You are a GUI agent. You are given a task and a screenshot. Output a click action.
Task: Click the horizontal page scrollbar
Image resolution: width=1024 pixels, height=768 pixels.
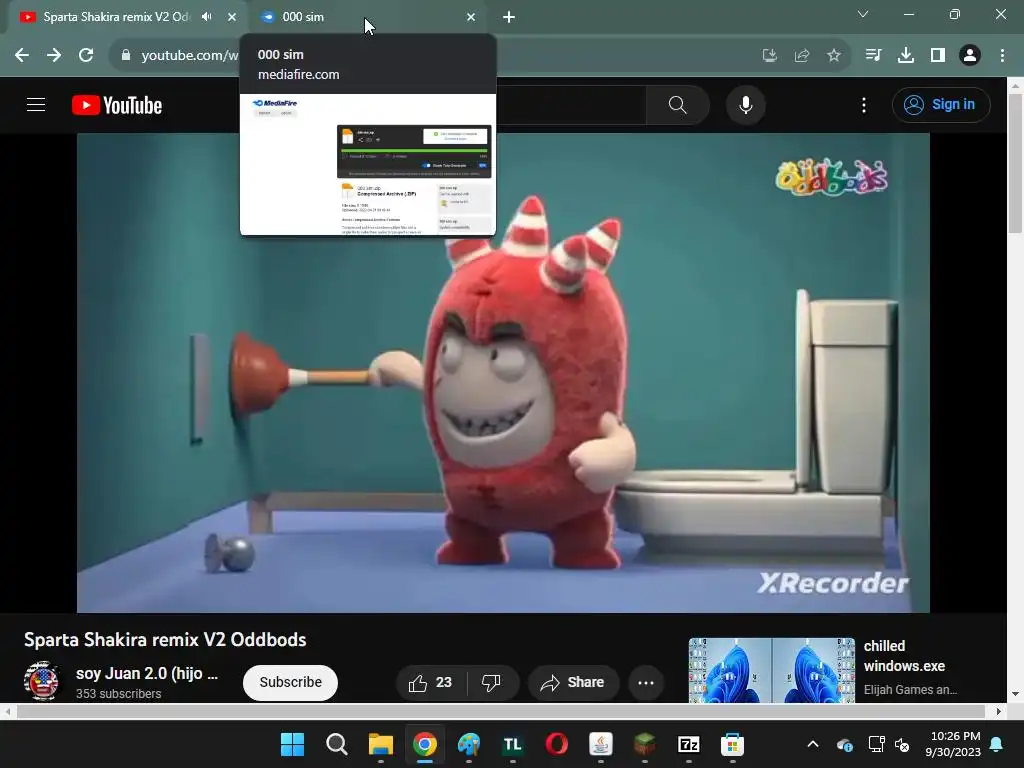click(501, 711)
